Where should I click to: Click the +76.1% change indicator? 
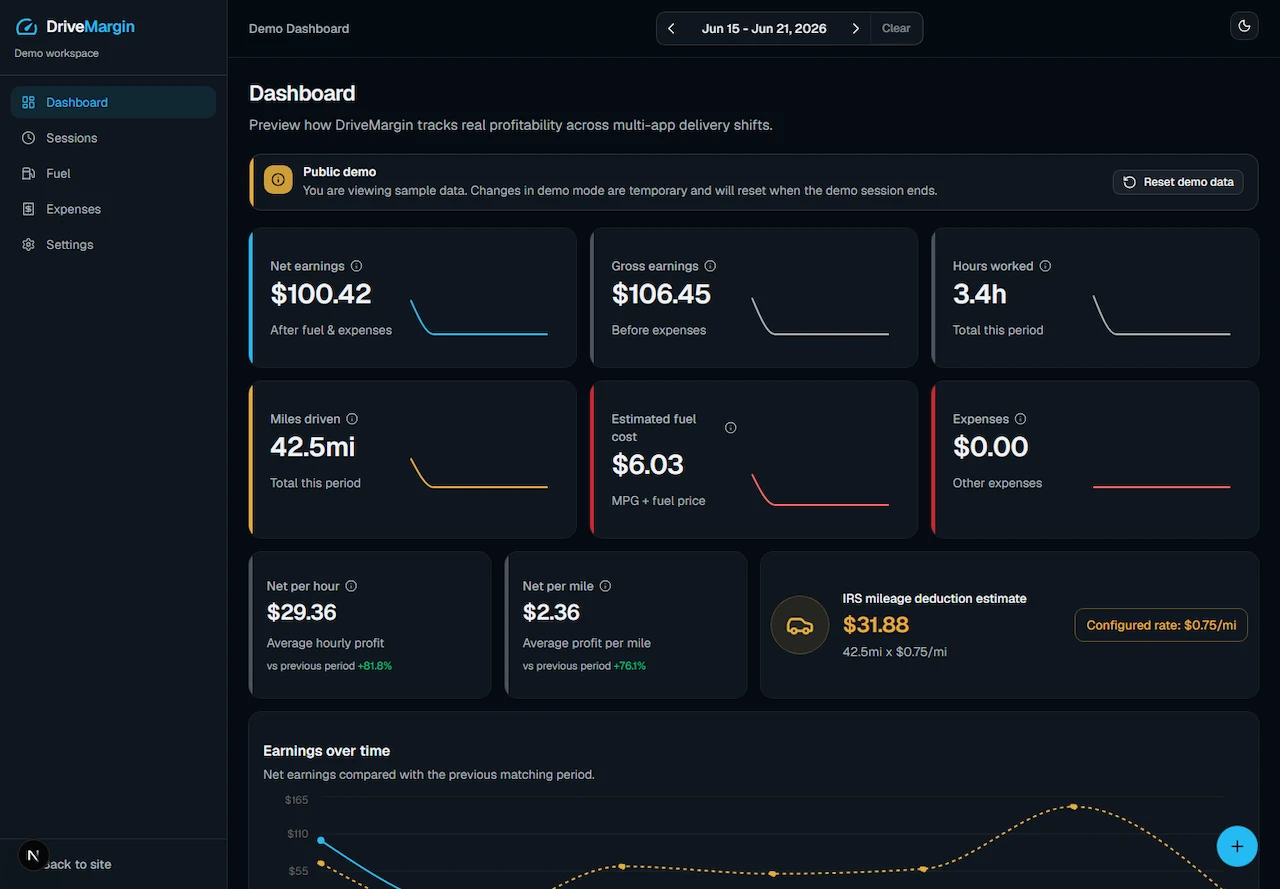(630, 666)
